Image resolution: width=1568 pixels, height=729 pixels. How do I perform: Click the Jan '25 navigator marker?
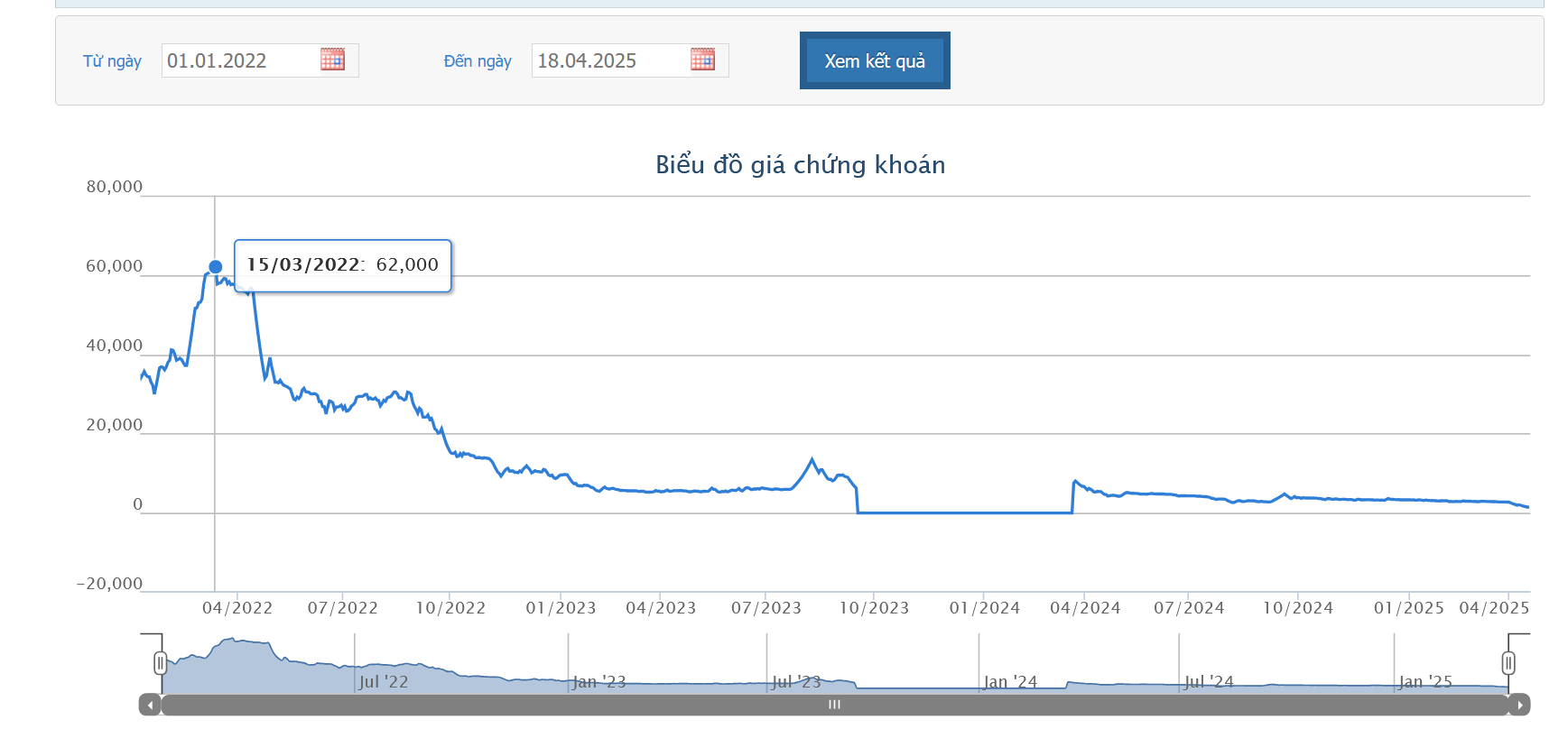pos(1424,682)
